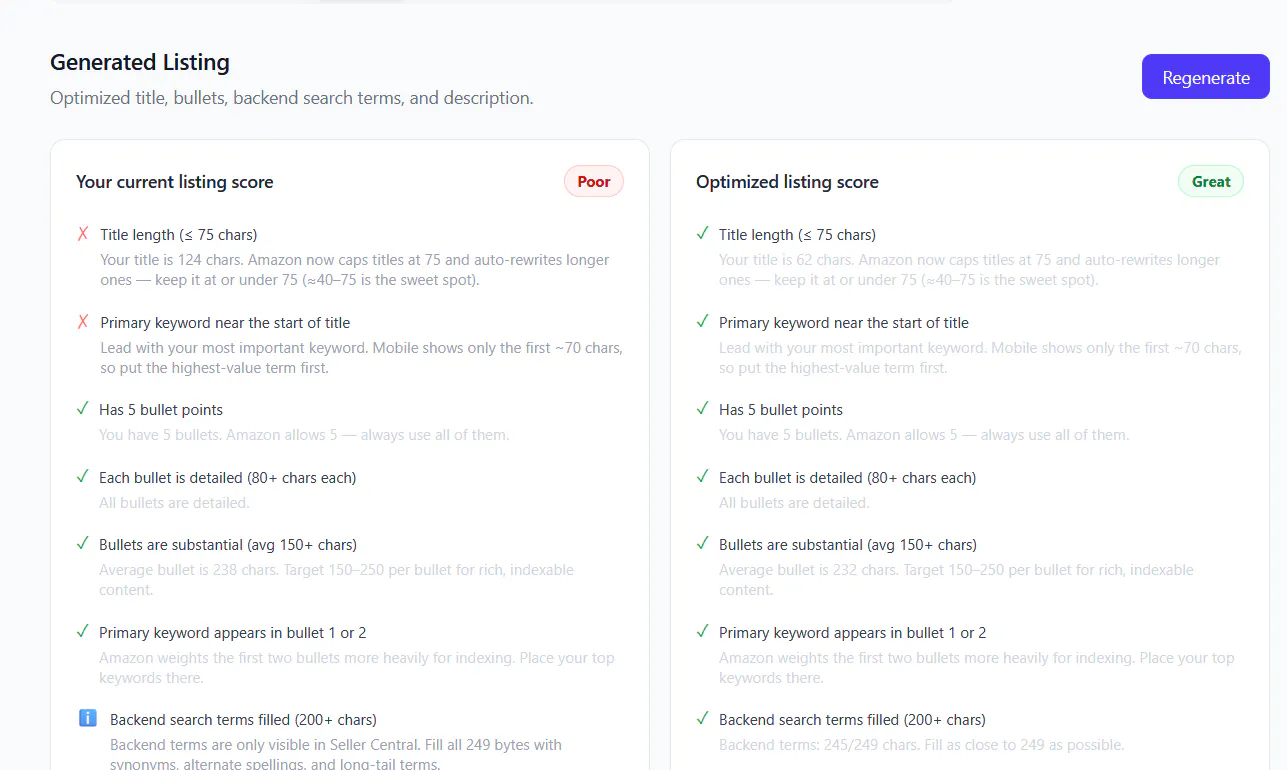This screenshot has height=770, width=1287.
Task: Click current 'Each bullet is detailed (80+ chars each)' label
Action: [x=228, y=478]
